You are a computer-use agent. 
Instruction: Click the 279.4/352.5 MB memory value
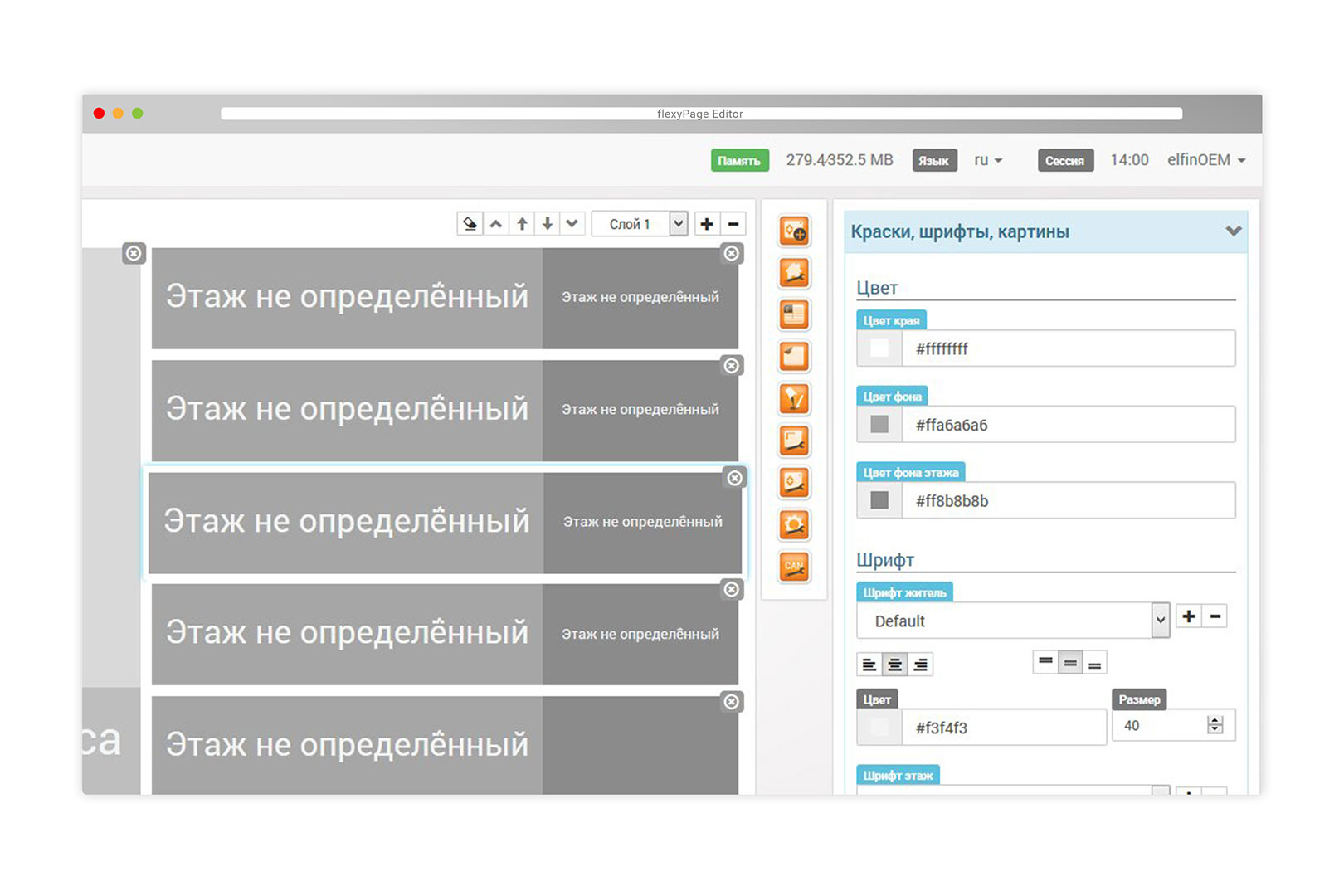coord(840,160)
